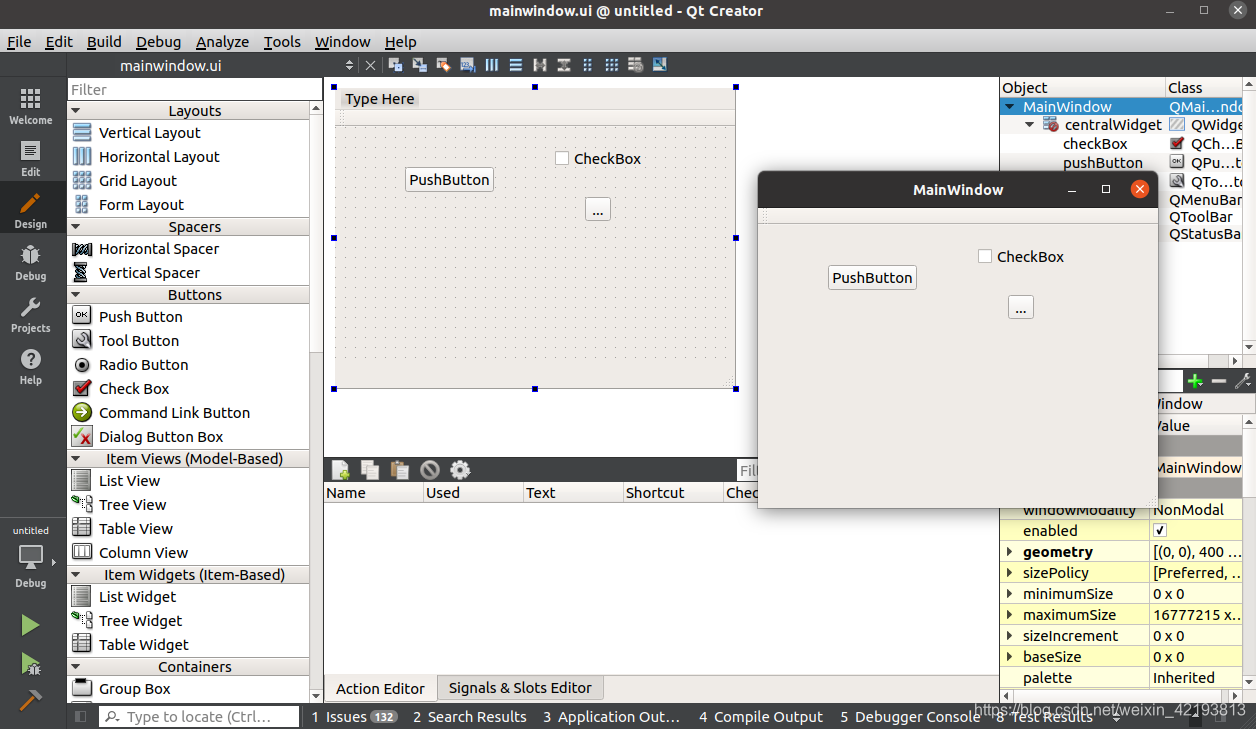Apply horizontal splitter layout toolbar icon
The image size is (1256, 729).
[539, 65]
